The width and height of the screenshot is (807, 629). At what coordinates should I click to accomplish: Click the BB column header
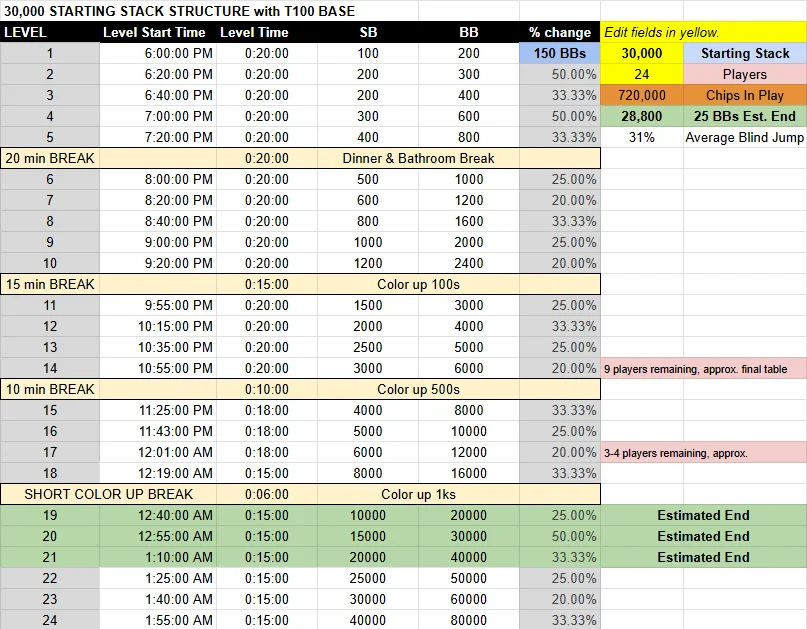click(469, 32)
